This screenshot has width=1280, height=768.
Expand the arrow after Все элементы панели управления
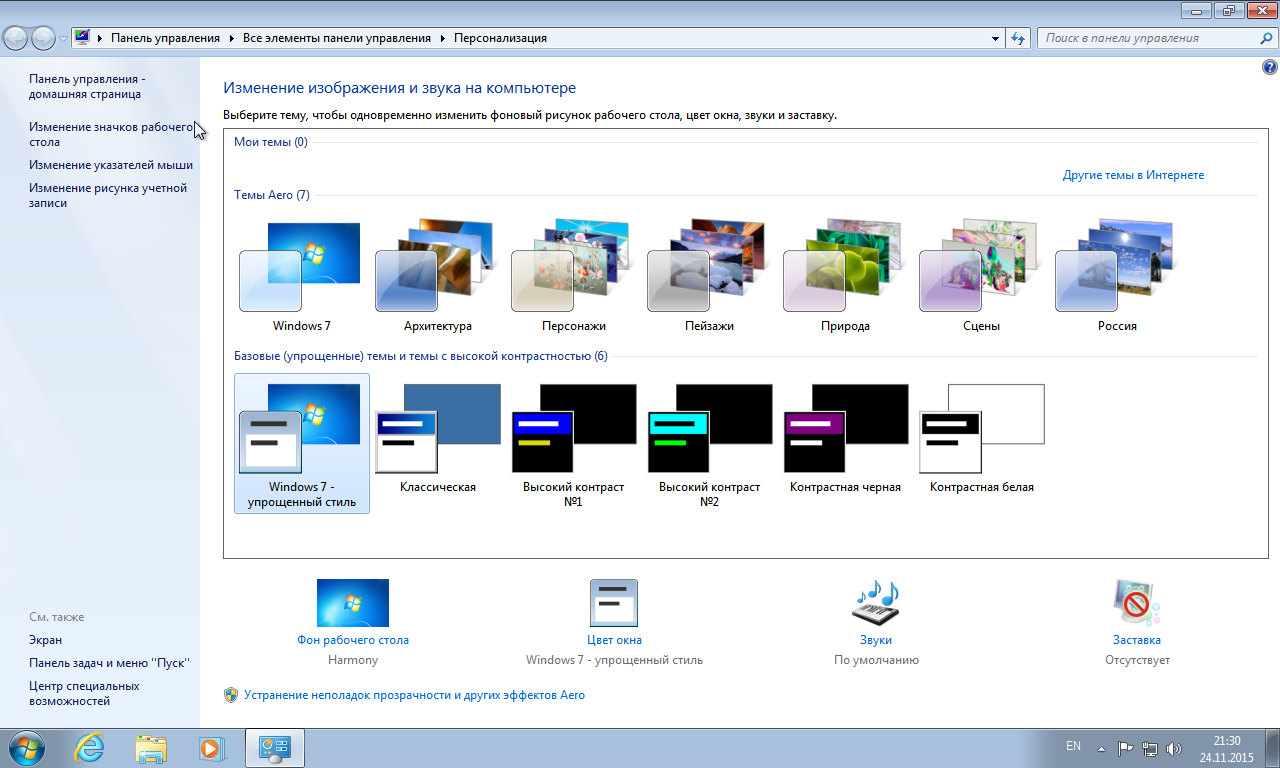pos(442,38)
